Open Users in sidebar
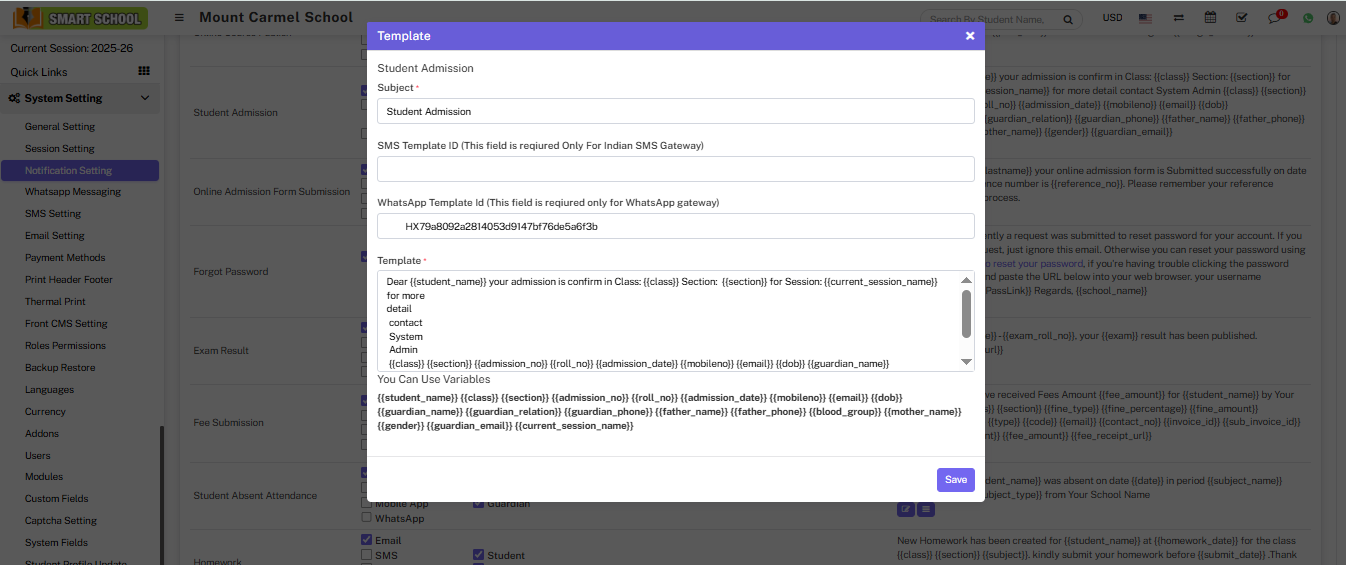Screen dimensions: 1346x565 tap(38, 456)
